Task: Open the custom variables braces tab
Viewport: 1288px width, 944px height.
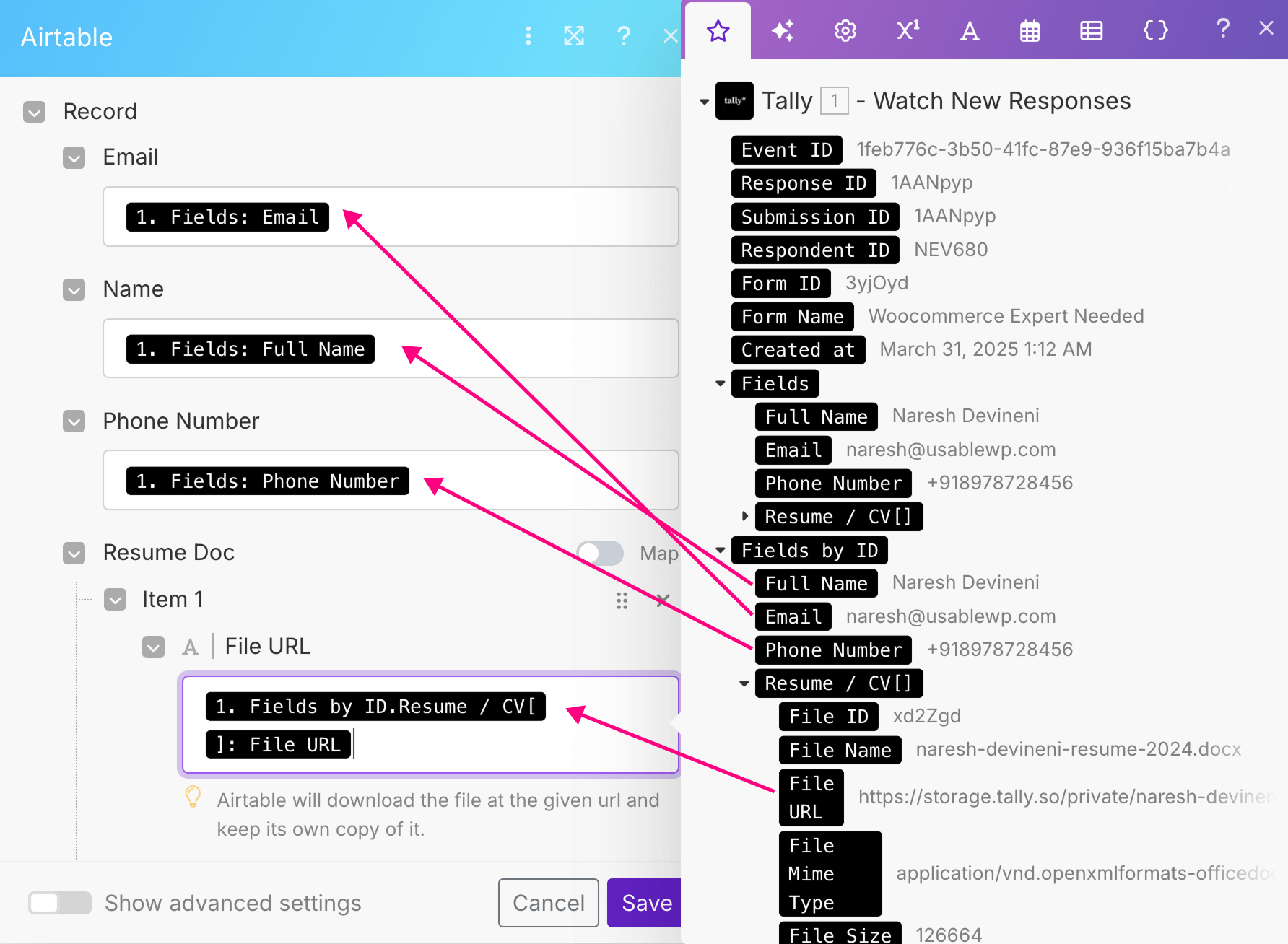Action: [x=1156, y=31]
